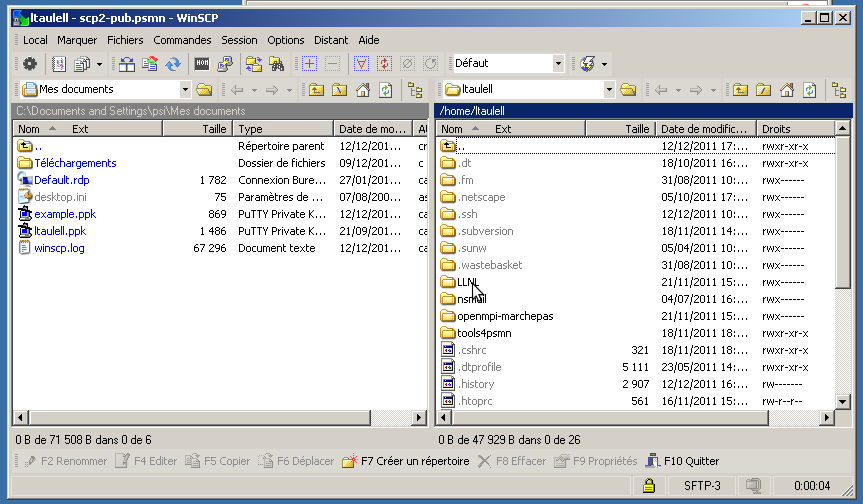Click the Keep remote directory up-to-date icon

tap(173, 64)
